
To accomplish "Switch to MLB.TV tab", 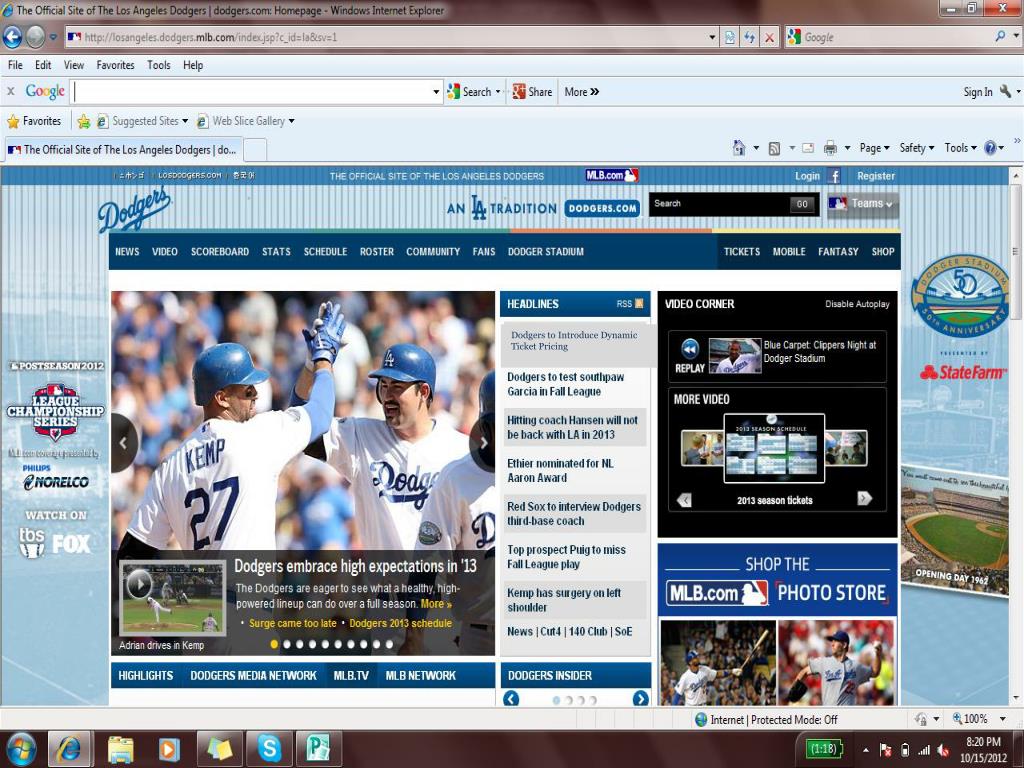I will pyautogui.click(x=351, y=675).
